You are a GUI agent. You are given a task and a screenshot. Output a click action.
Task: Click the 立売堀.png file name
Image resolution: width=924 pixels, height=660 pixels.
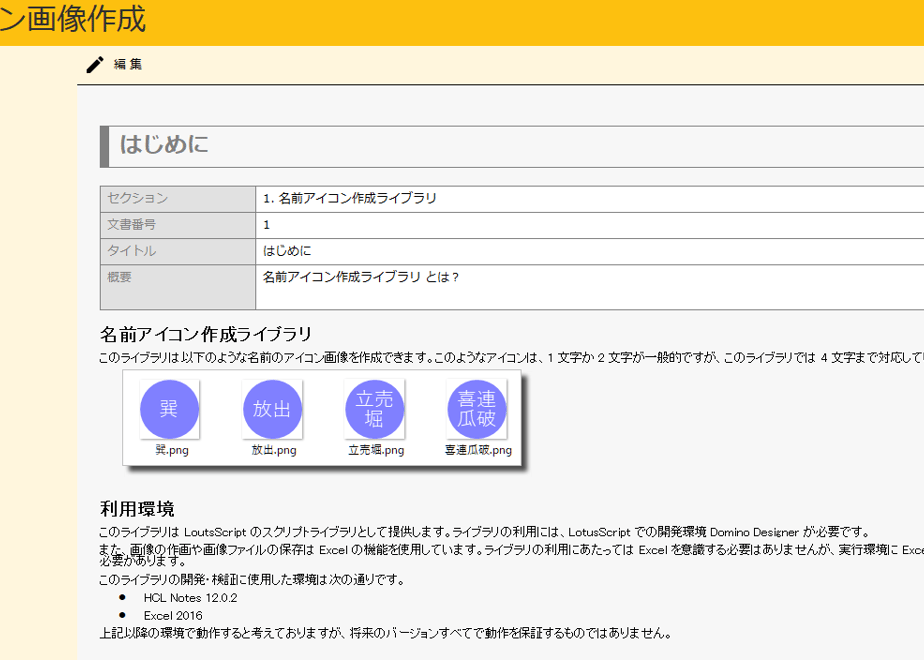pos(376,450)
